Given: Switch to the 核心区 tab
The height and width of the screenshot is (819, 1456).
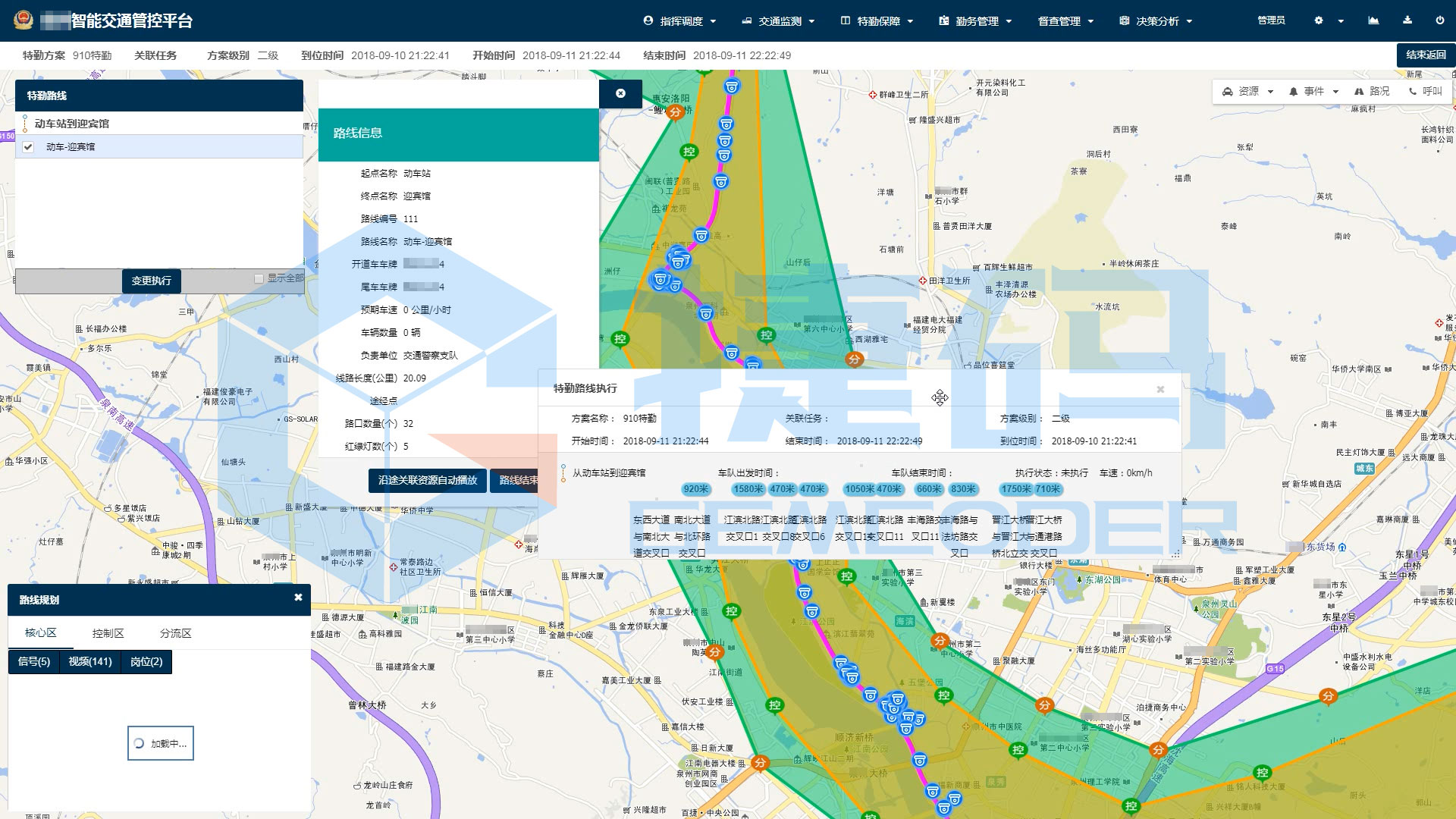Looking at the screenshot, I should click(x=41, y=632).
